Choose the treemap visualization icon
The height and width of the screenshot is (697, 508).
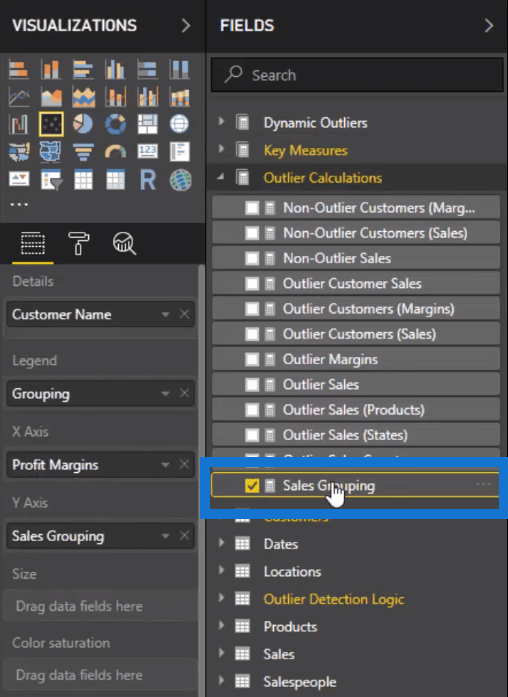[x=148, y=124]
